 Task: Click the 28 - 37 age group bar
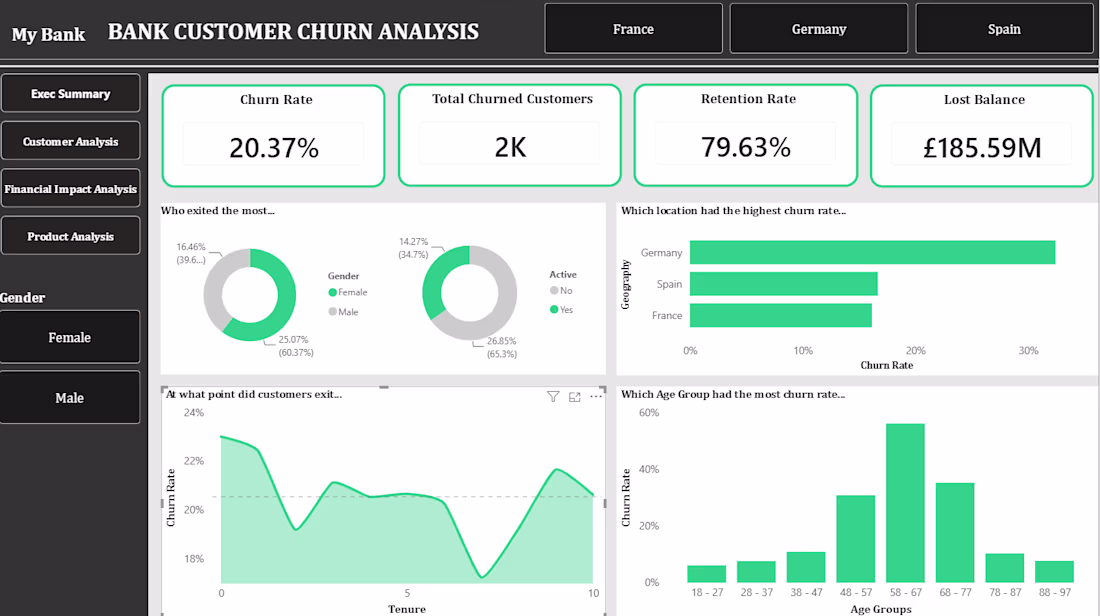[756, 572]
